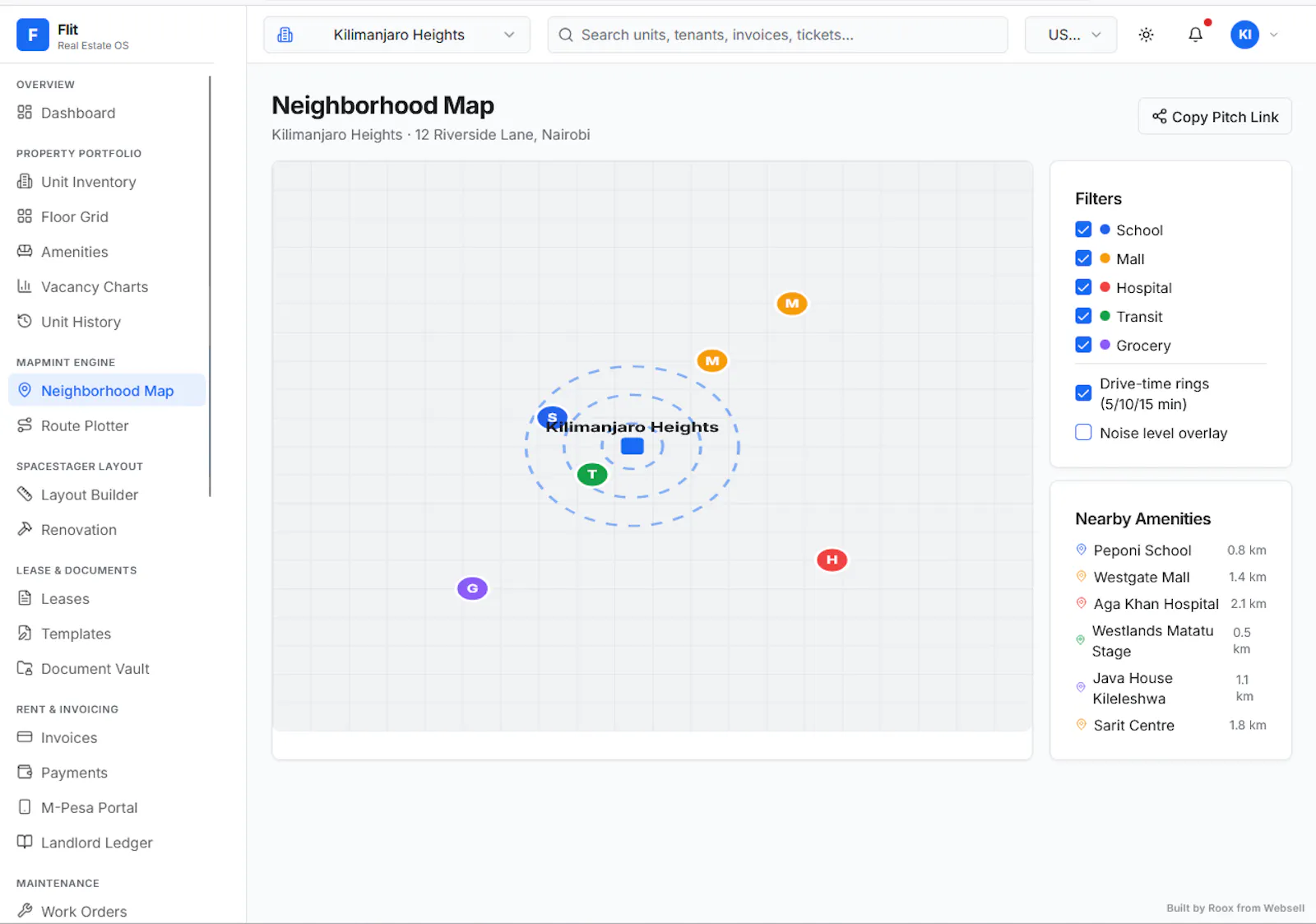This screenshot has height=924, width=1316.
Task: Click the Layout Builder ruler icon
Action: 25,495
